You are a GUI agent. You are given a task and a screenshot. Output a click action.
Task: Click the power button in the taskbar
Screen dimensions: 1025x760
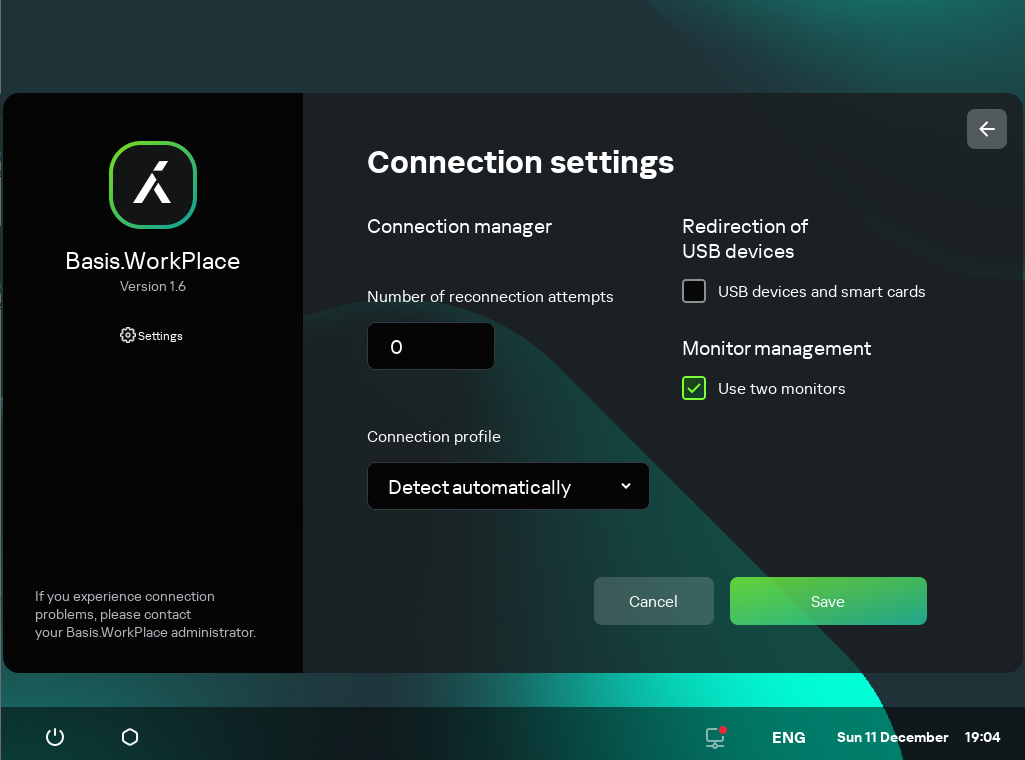tap(54, 737)
